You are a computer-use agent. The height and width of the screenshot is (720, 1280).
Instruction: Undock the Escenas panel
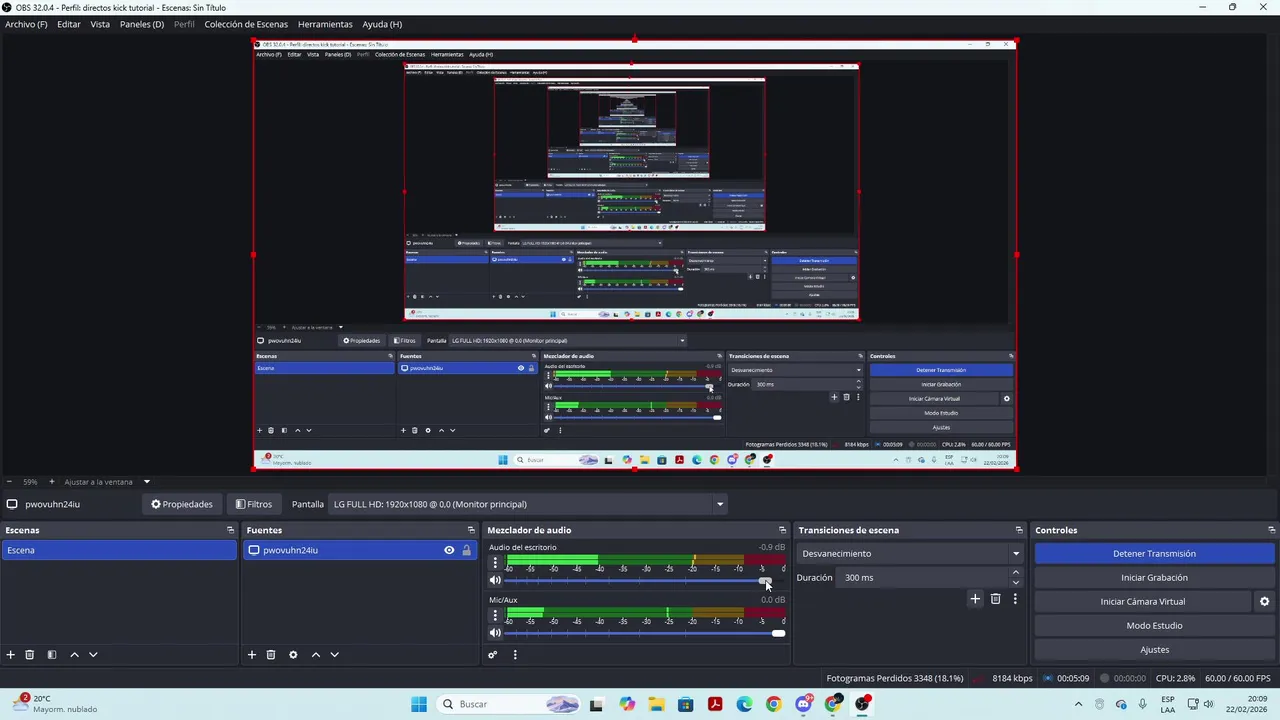[x=230, y=530]
